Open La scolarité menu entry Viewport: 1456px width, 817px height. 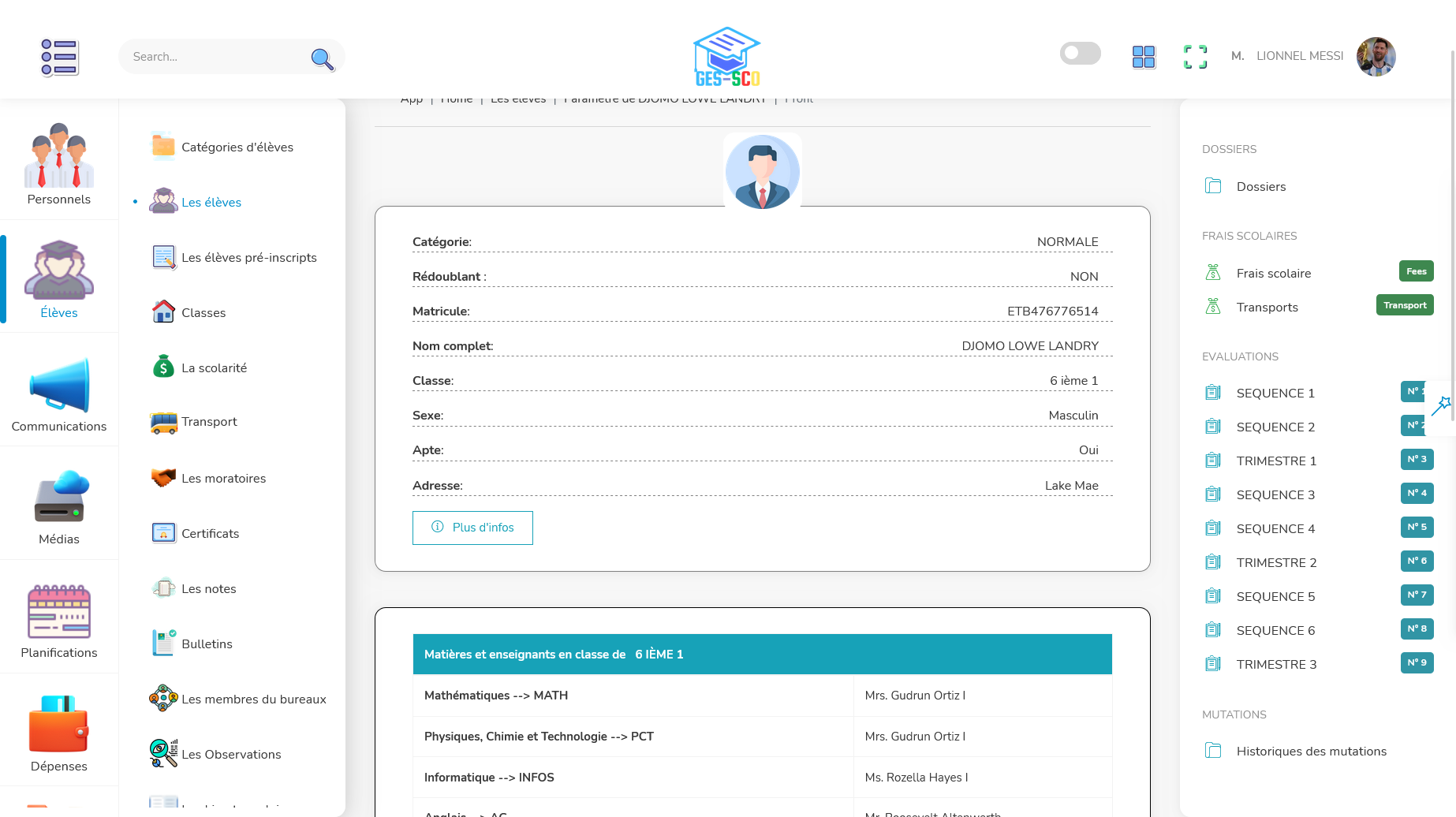click(x=214, y=368)
